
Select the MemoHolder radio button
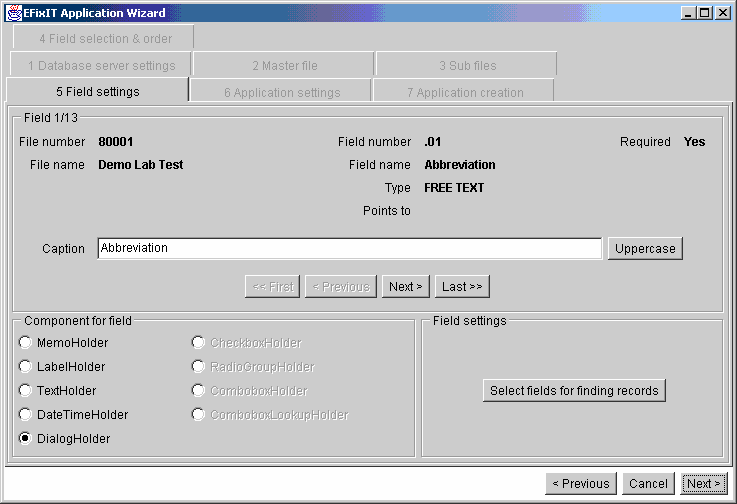click(26, 343)
